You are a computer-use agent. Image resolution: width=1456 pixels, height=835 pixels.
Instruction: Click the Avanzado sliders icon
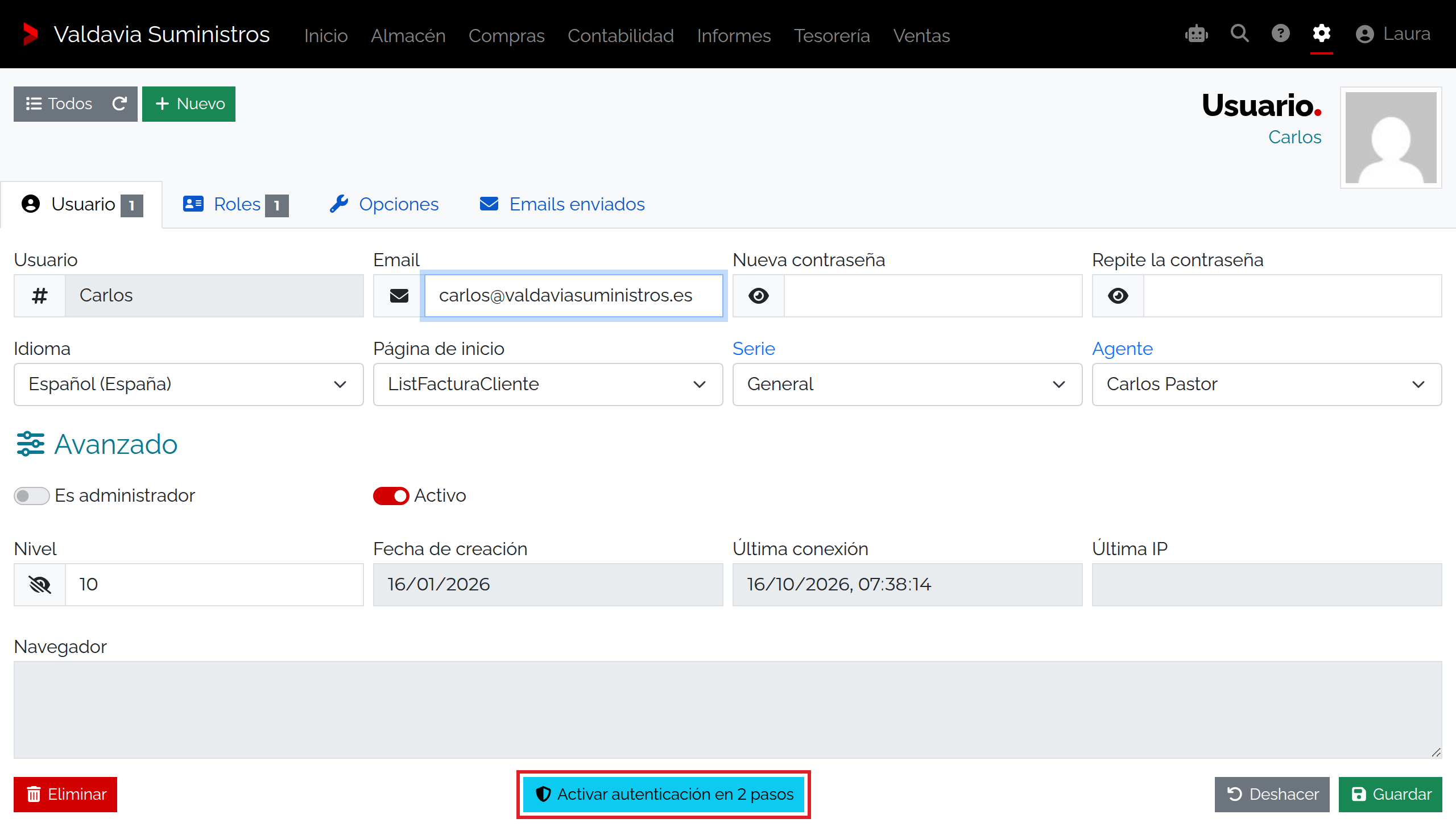(x=30, y=444)
